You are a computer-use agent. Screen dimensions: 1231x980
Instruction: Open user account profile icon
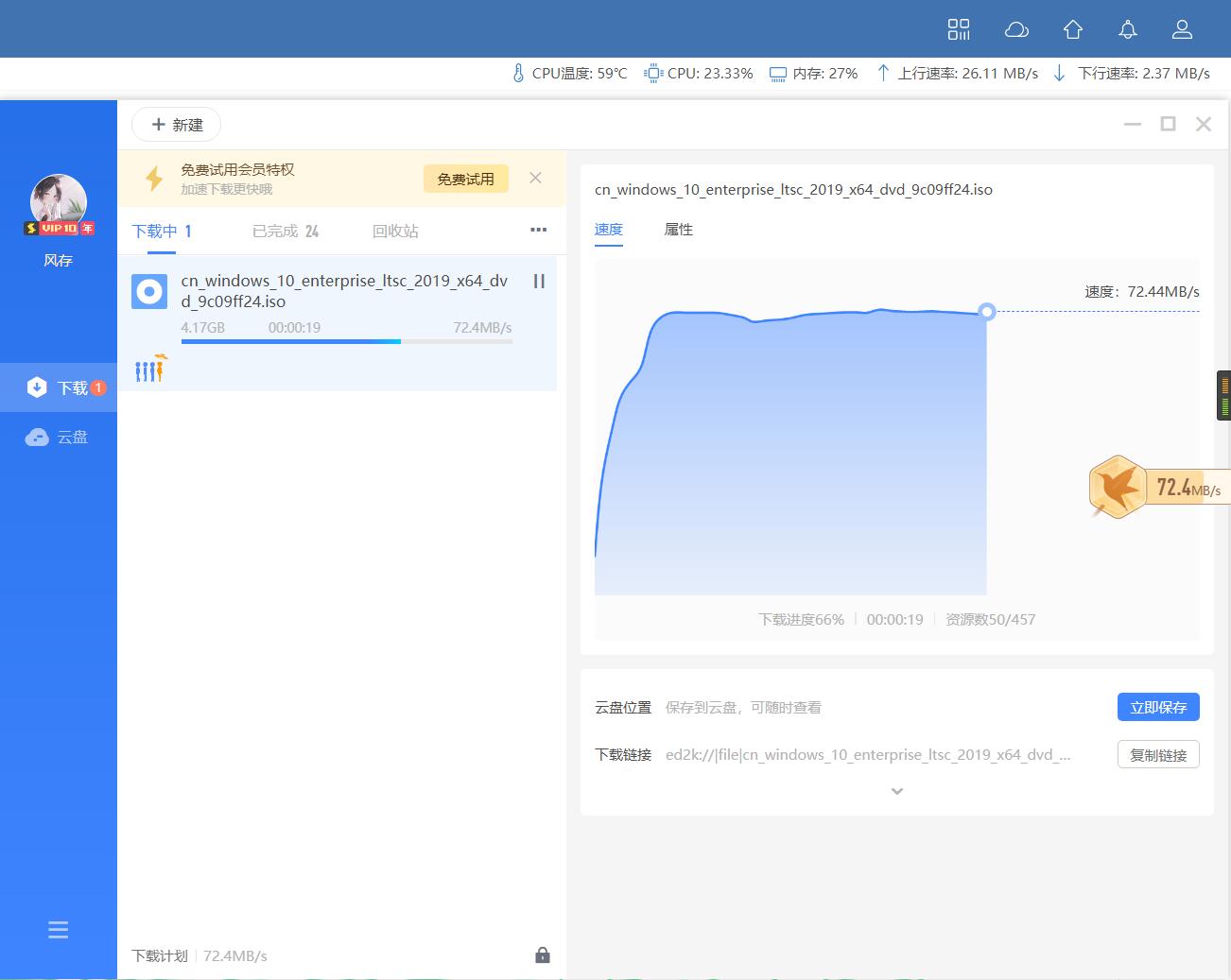pos(1182,29)
